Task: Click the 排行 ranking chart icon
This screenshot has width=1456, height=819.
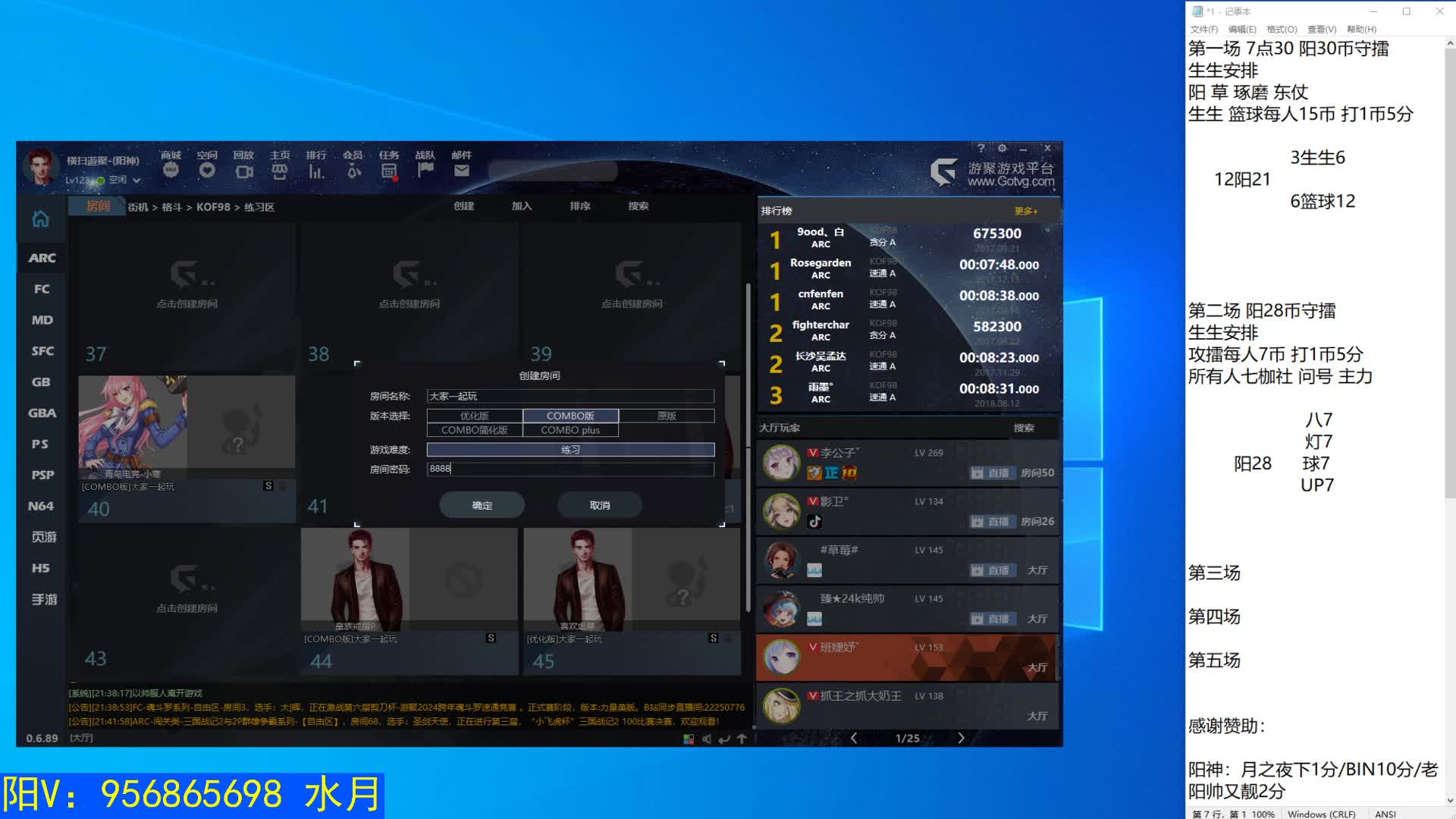Action: click(x=315, y=171)
